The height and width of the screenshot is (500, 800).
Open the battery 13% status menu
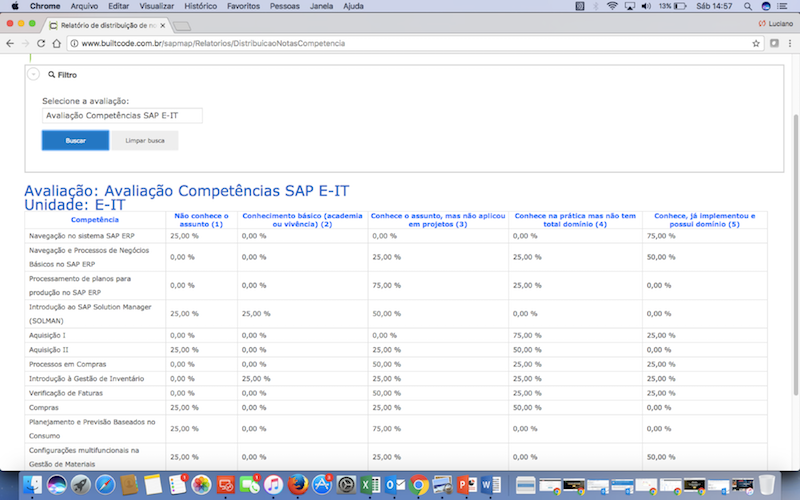click(672, 6)
